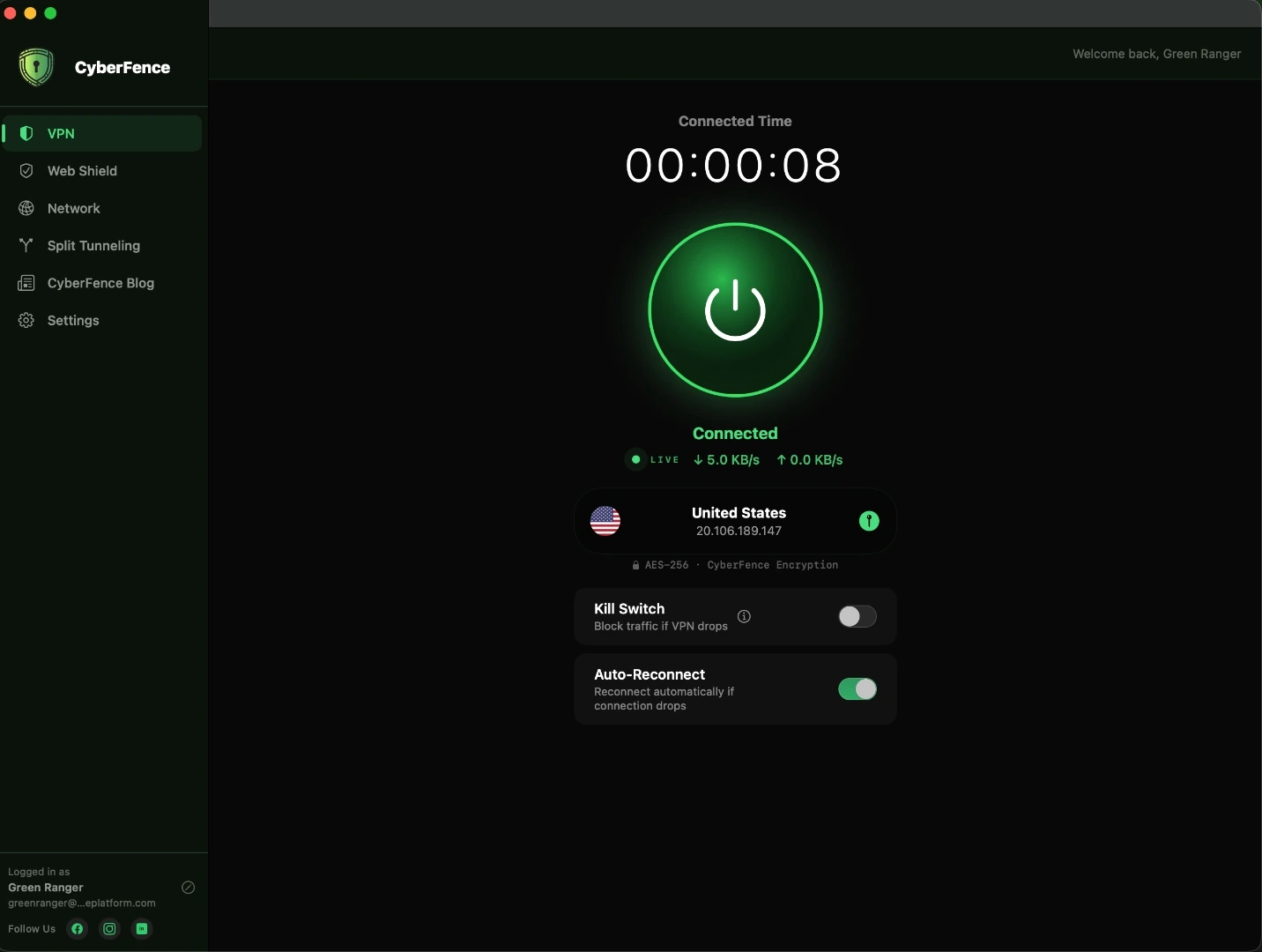1262x952 pixels.
Task: Select Split Tunneling in the sidebar
Action: tap(102, 246)
